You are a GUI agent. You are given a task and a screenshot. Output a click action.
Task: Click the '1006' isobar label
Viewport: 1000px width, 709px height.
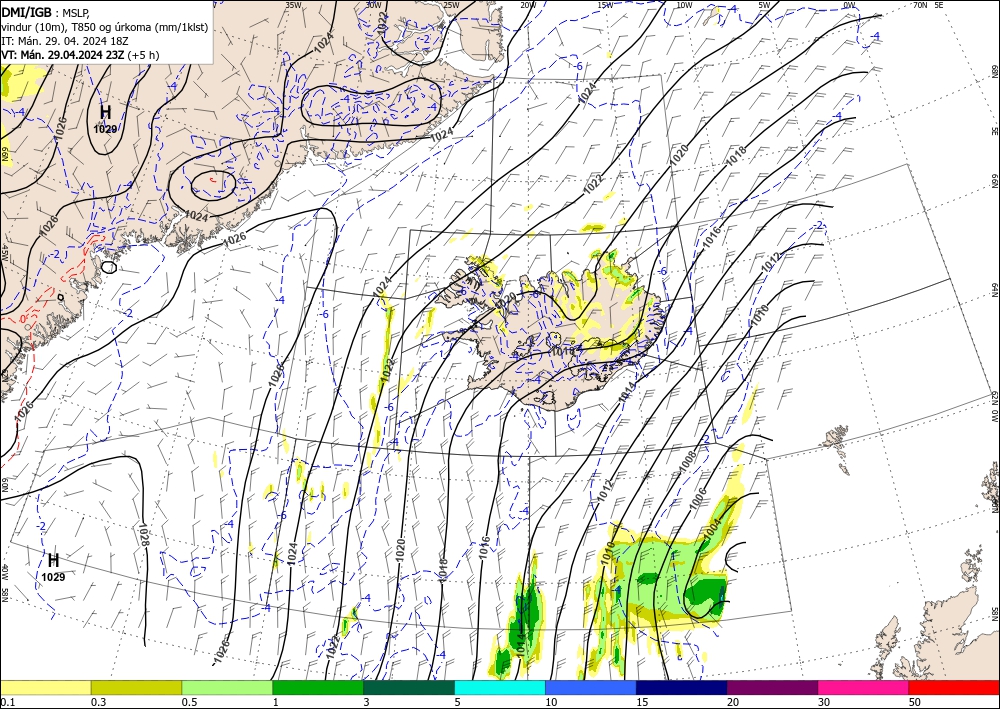click(698, 498)
